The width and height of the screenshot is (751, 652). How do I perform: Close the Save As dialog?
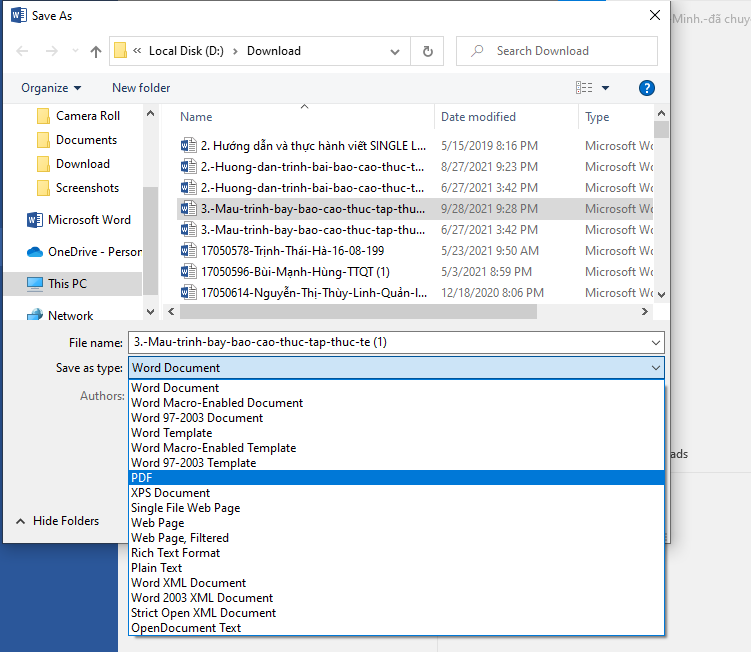pos(655,15)
